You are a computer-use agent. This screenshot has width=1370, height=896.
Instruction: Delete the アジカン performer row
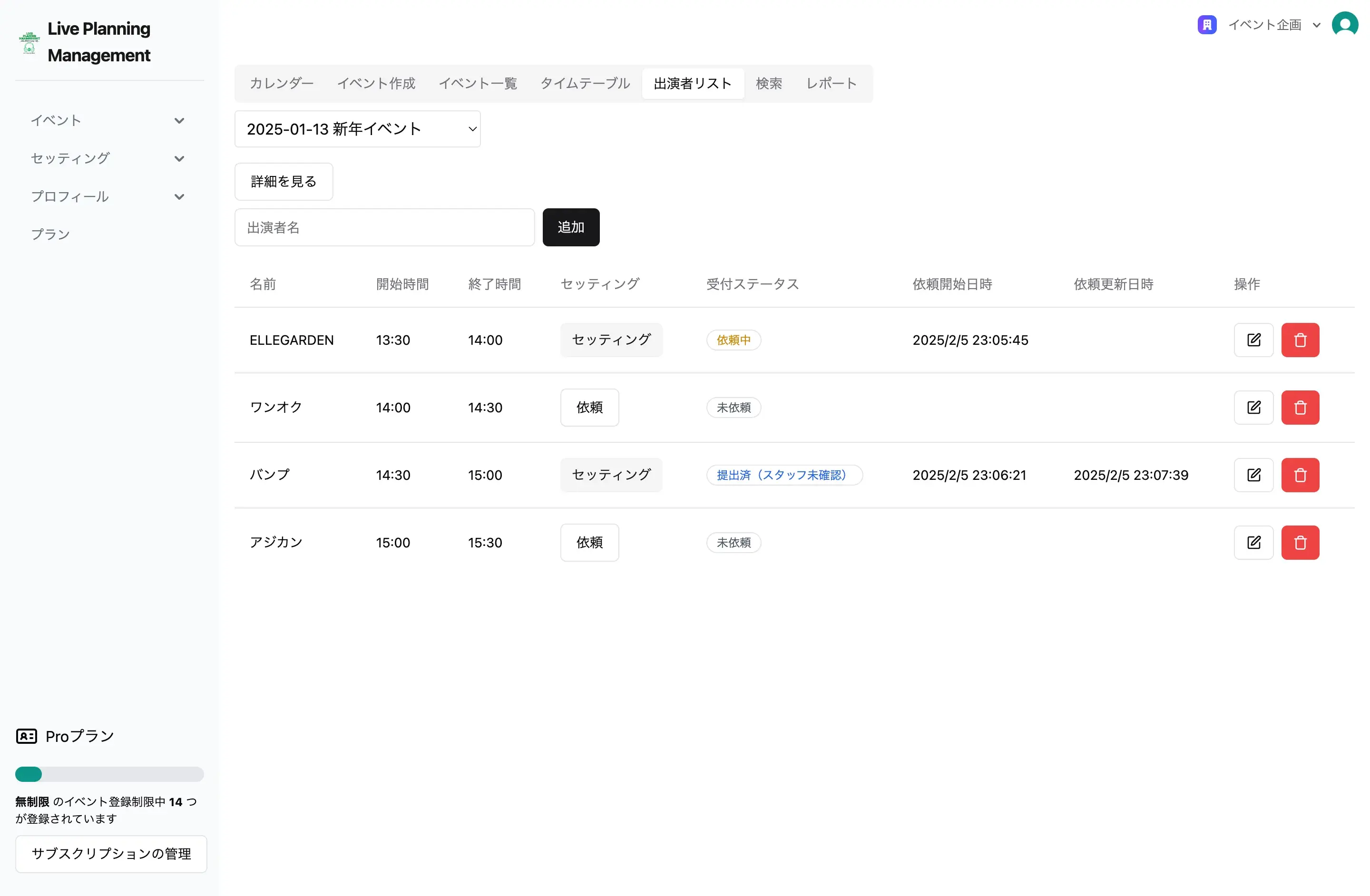[1300, 542]
